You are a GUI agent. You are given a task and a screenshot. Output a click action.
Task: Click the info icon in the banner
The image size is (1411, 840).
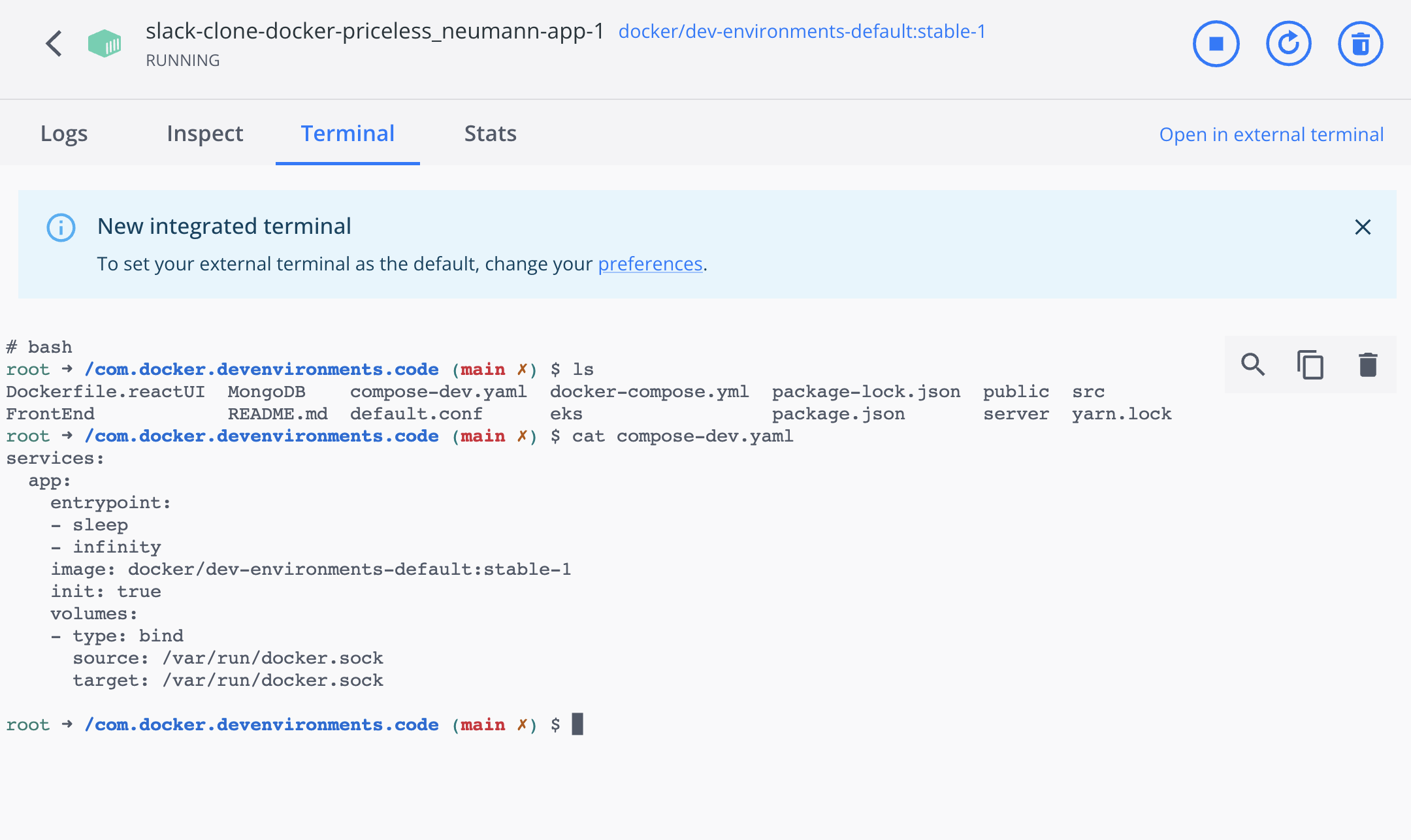click(x=61, y=227)
